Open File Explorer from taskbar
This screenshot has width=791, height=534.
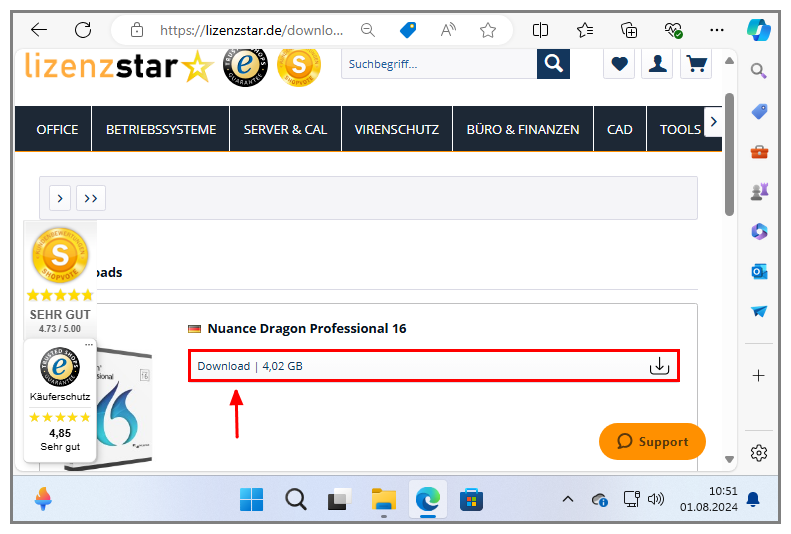click(x=384, y=500)
